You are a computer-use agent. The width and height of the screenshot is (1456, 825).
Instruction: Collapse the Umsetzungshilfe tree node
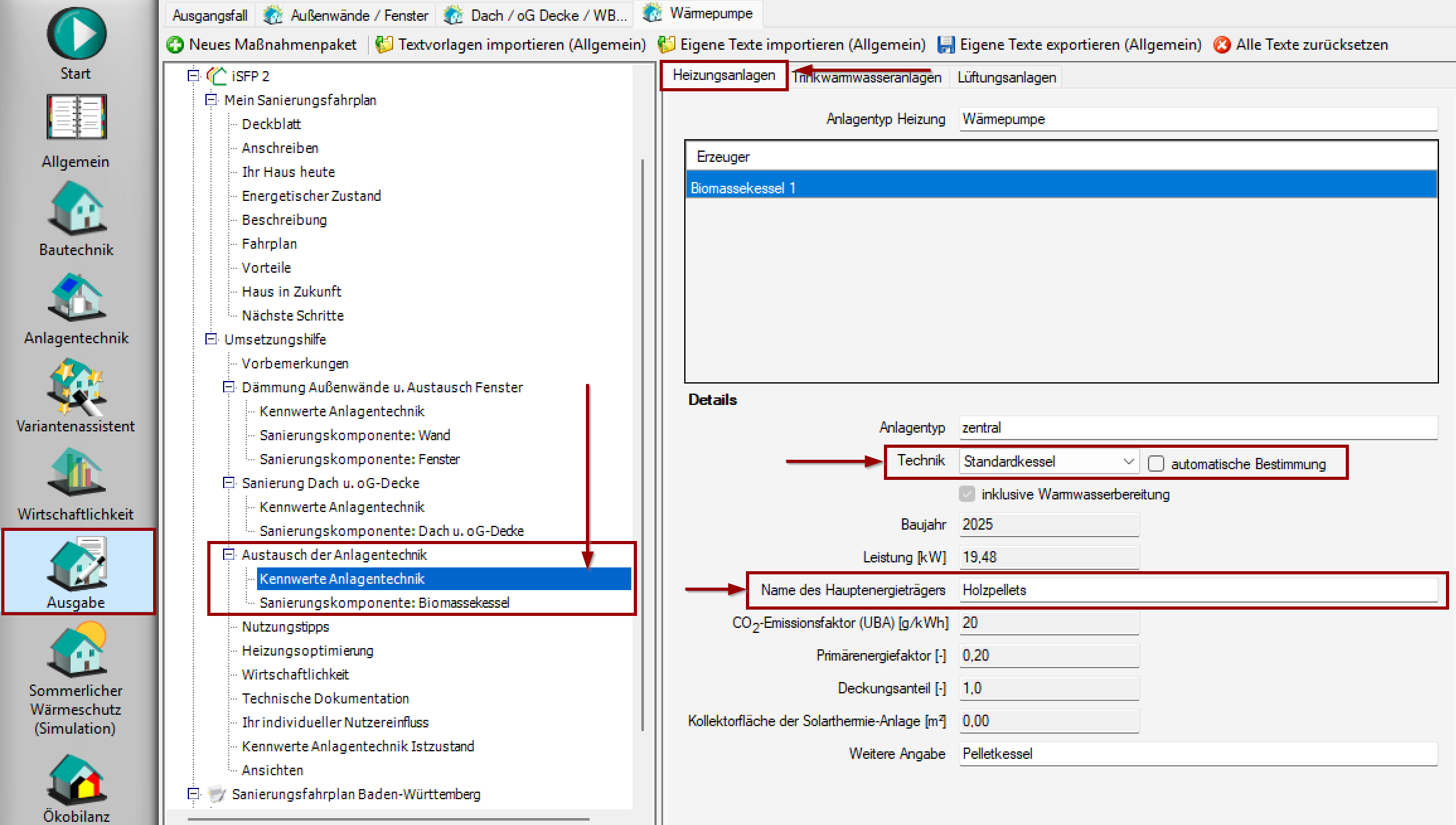pyautogui.click(x=211, y=339)
